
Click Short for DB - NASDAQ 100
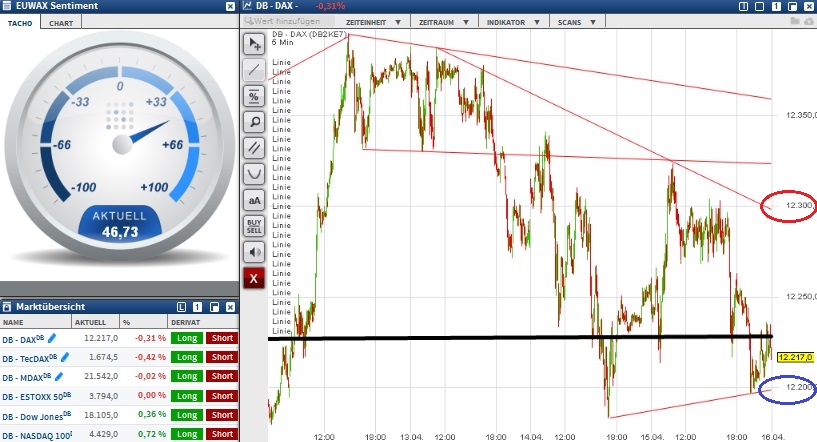pos(222,434)
